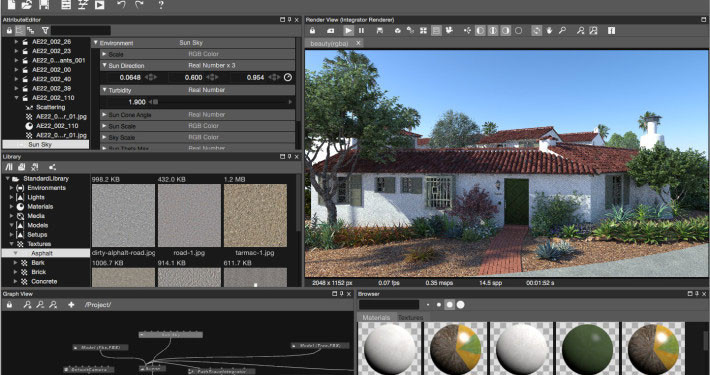The width and height of the screenshot is (710, 375).
Task: Click the books icon in Library toolbar
Action: [x=9, y=167]
